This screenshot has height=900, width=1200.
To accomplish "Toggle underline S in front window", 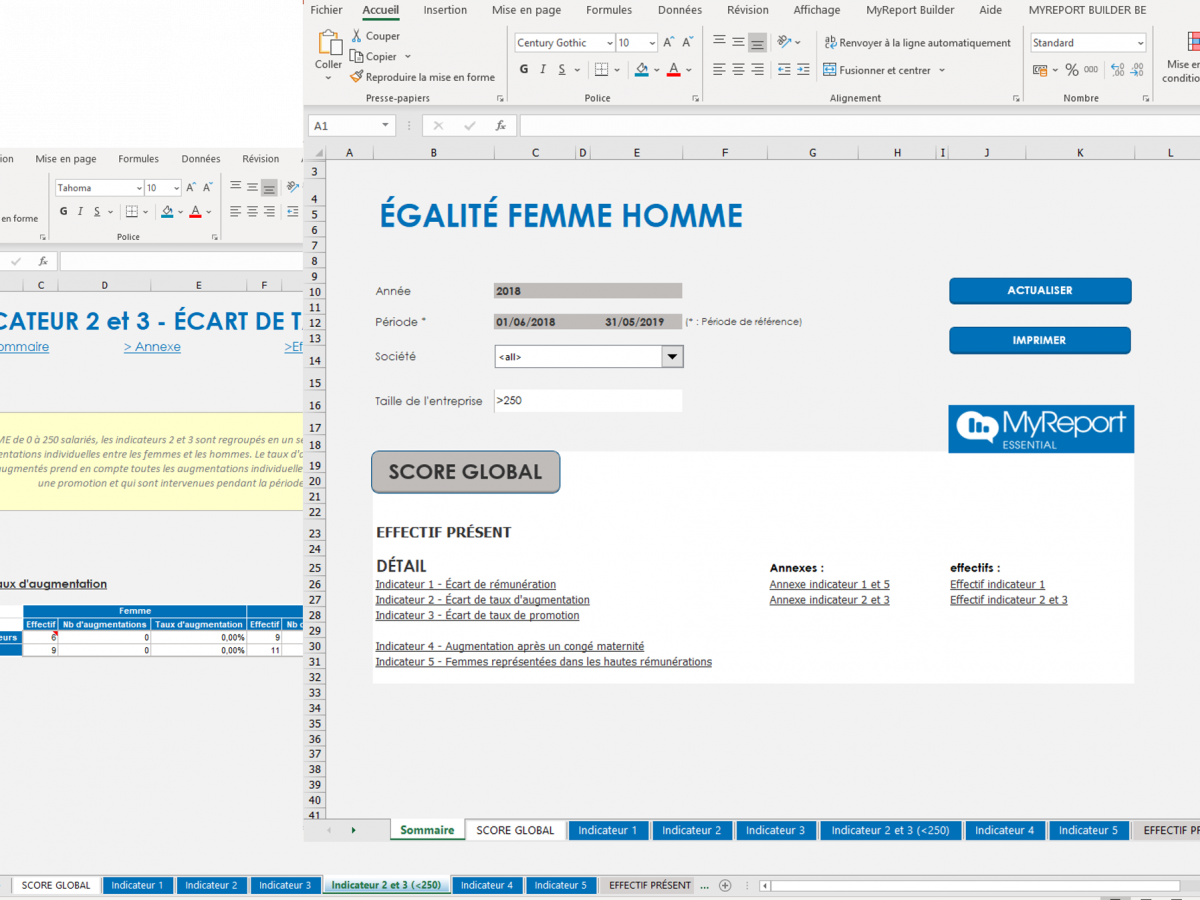I will (x=562, y=70).
